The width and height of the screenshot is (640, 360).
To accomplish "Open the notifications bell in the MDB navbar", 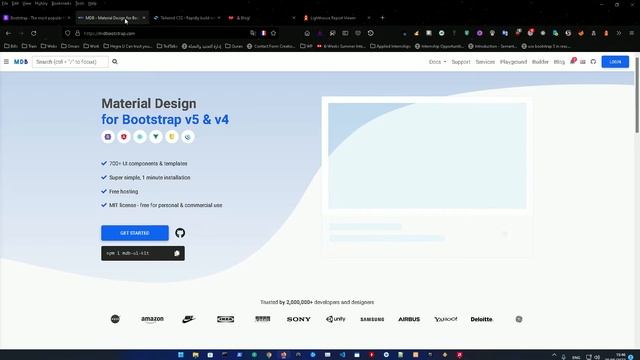I will (572, 61).
